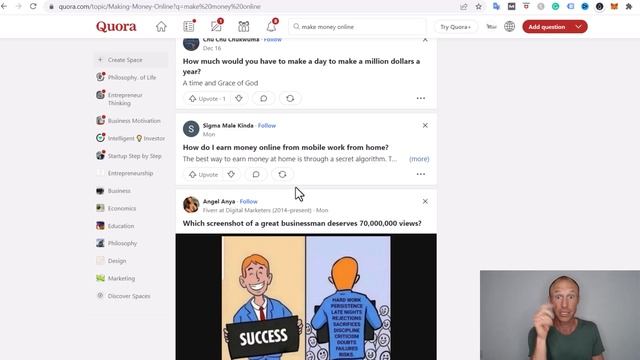Follow Angel Anya
This screenshot has height=360, width=640.
coord(249,202)
